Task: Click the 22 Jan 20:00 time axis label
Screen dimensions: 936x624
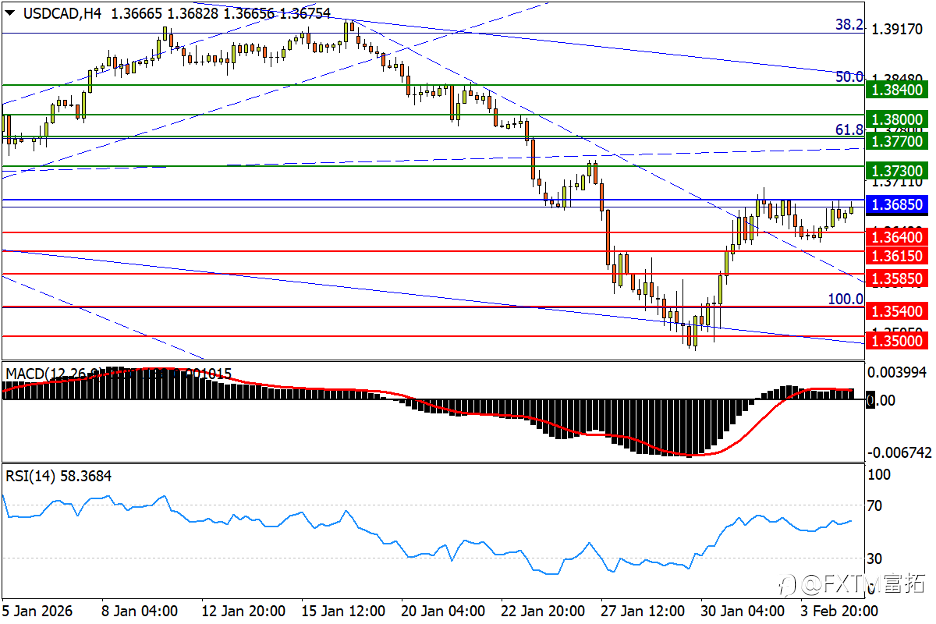Action: point(542,611)
